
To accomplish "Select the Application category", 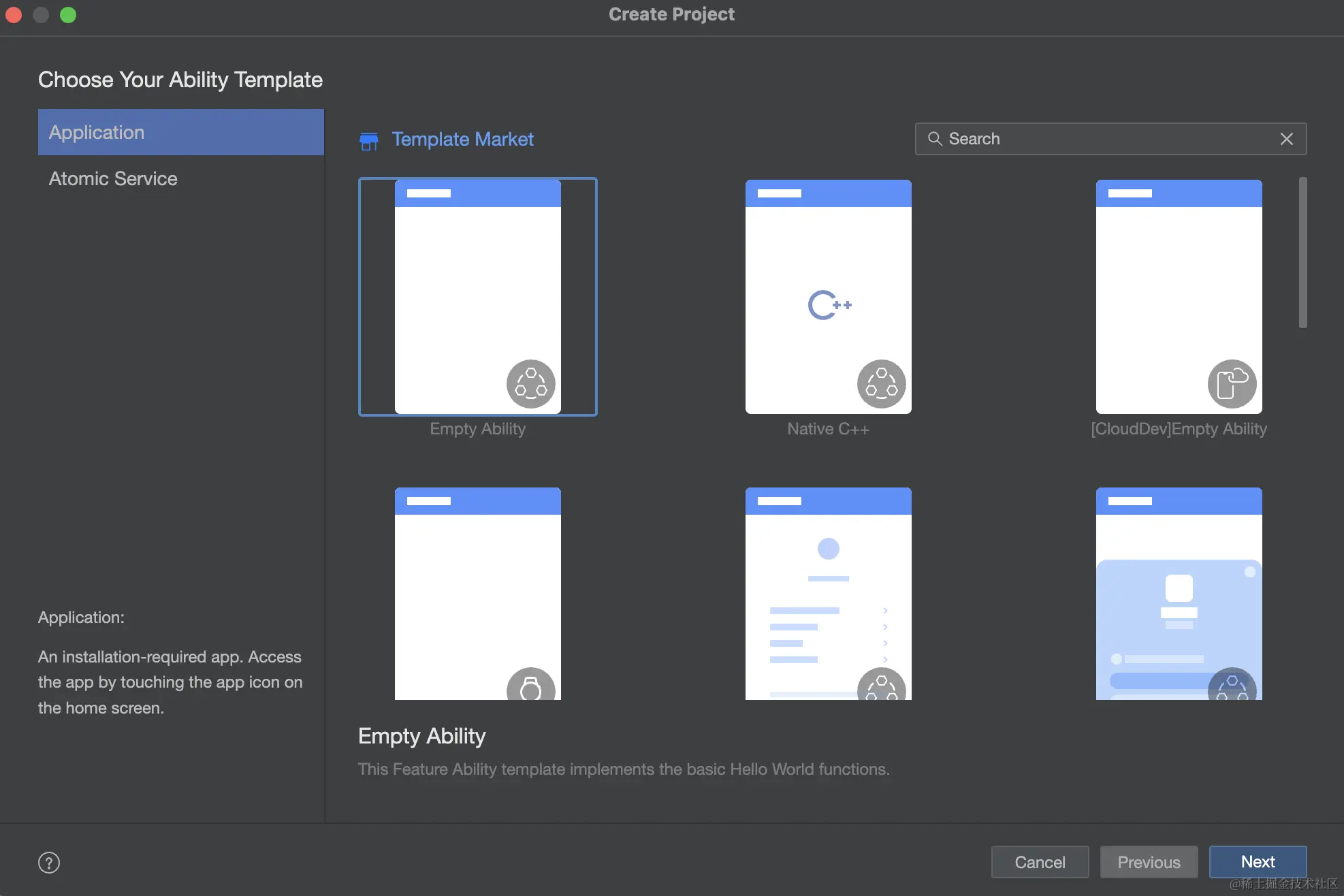I will click(x=180, y=132).
